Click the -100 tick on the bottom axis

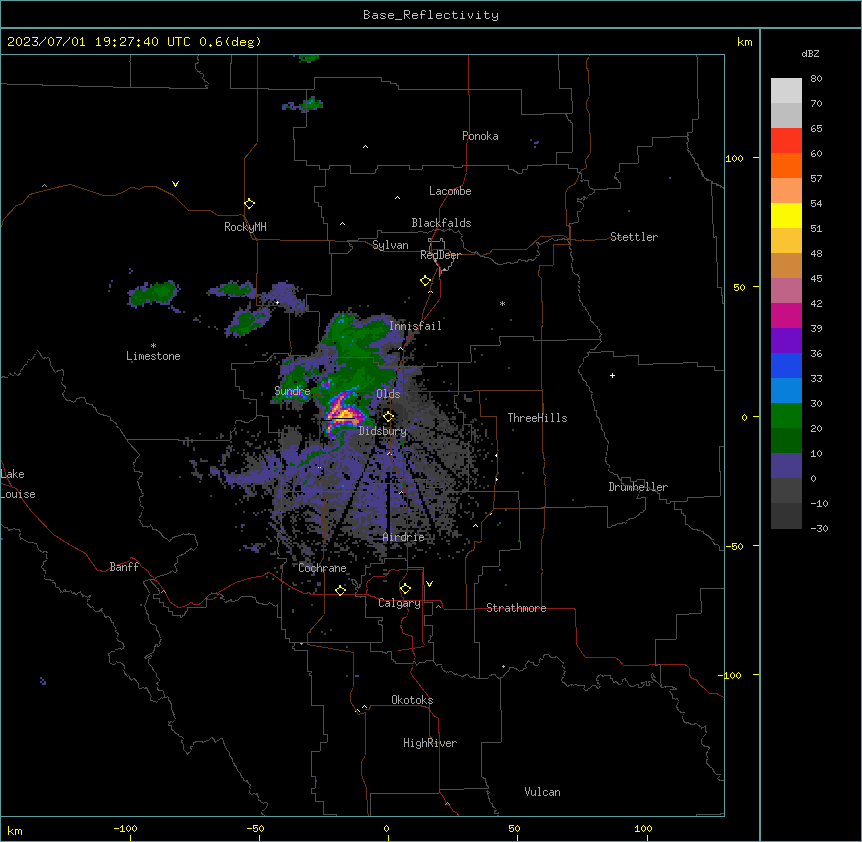(125, 828)
